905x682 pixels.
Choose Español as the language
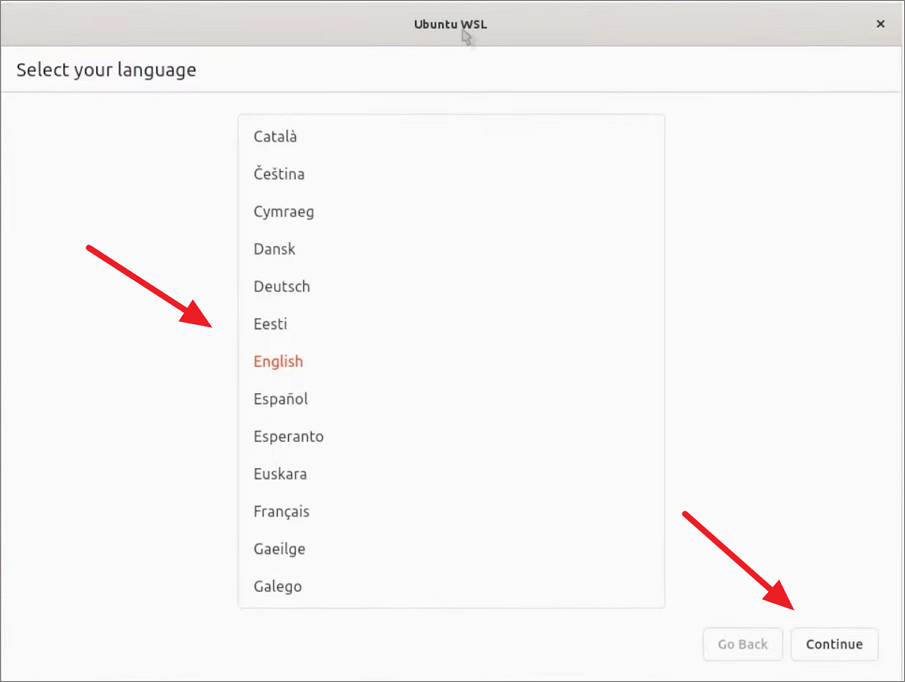(x=451, y=399)
